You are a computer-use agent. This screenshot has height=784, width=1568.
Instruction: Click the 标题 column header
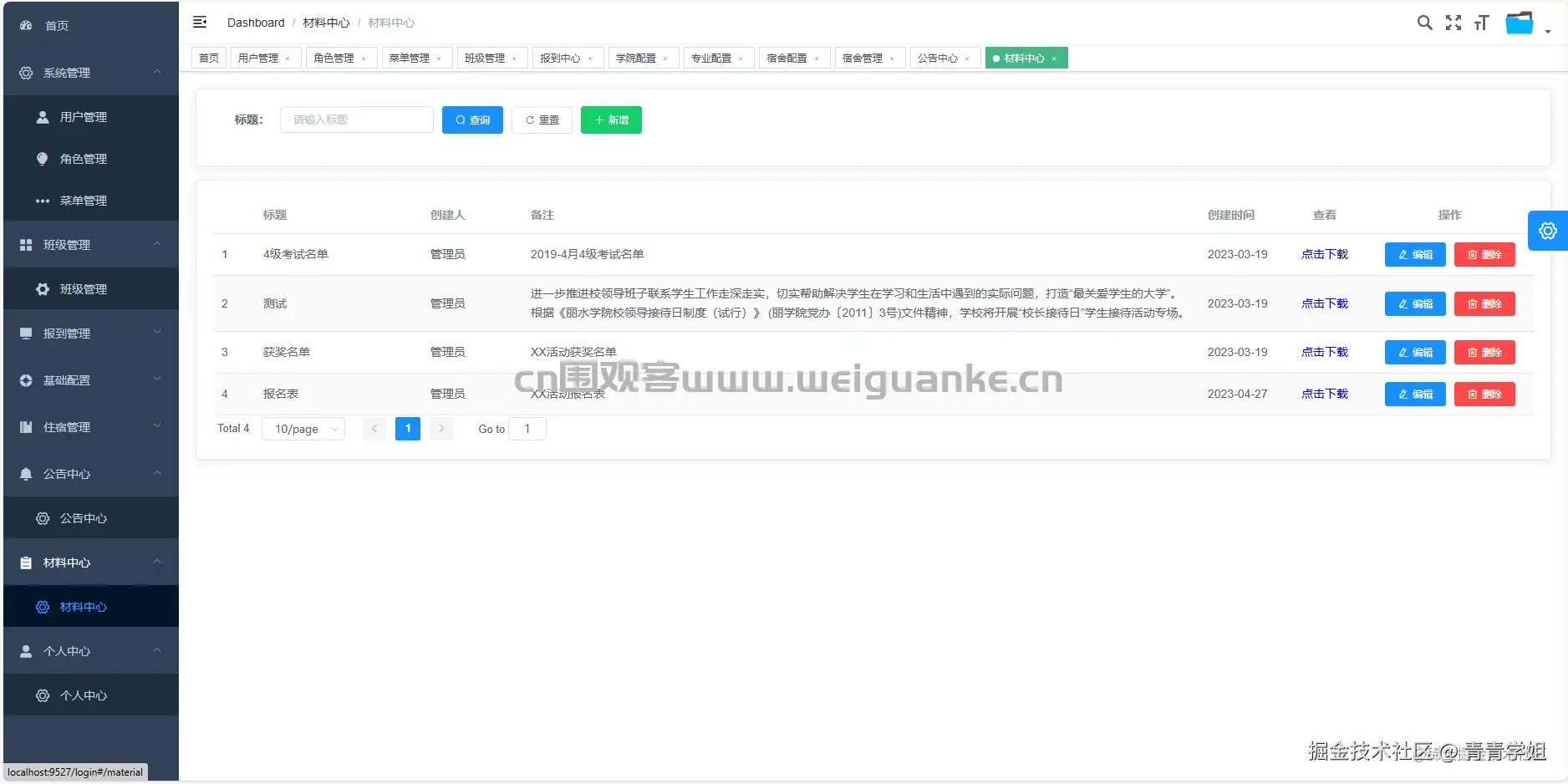[x=275, y=215]
